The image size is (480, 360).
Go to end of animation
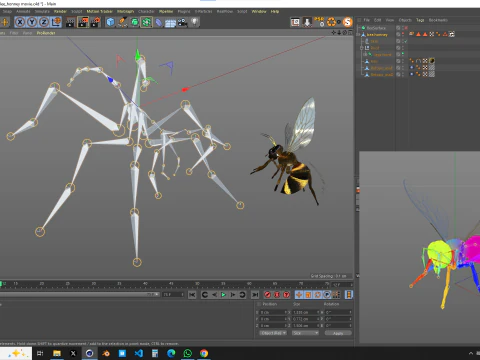[x=255, y=295]
